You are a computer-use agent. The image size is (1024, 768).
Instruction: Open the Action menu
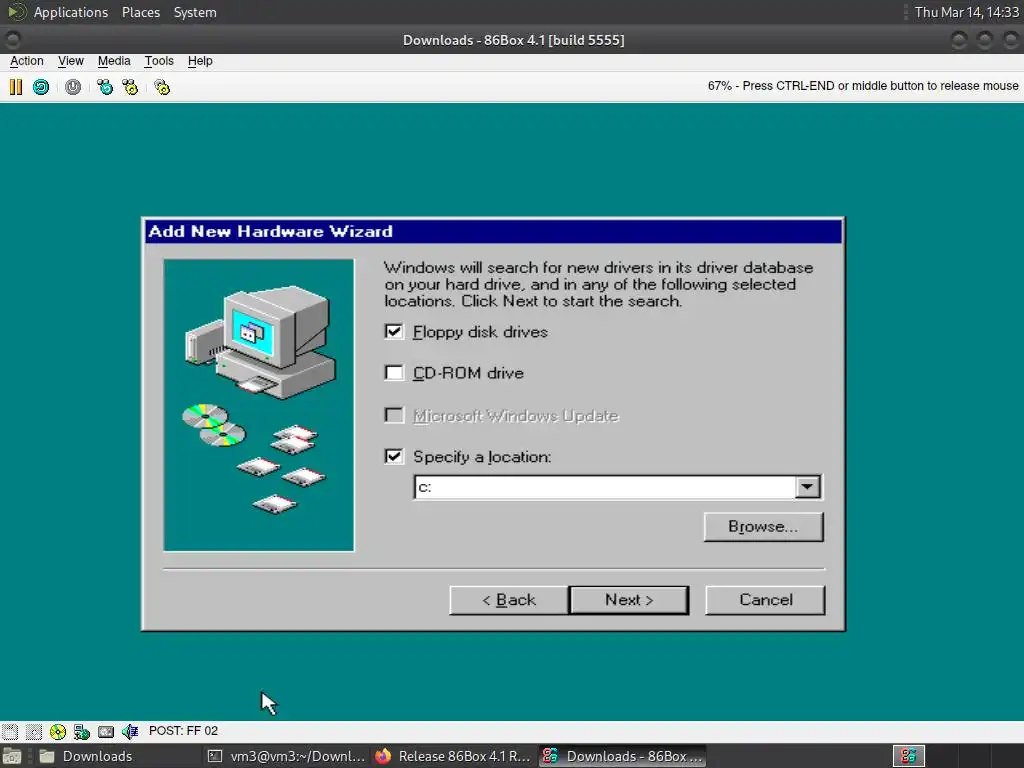click(27, 61)
